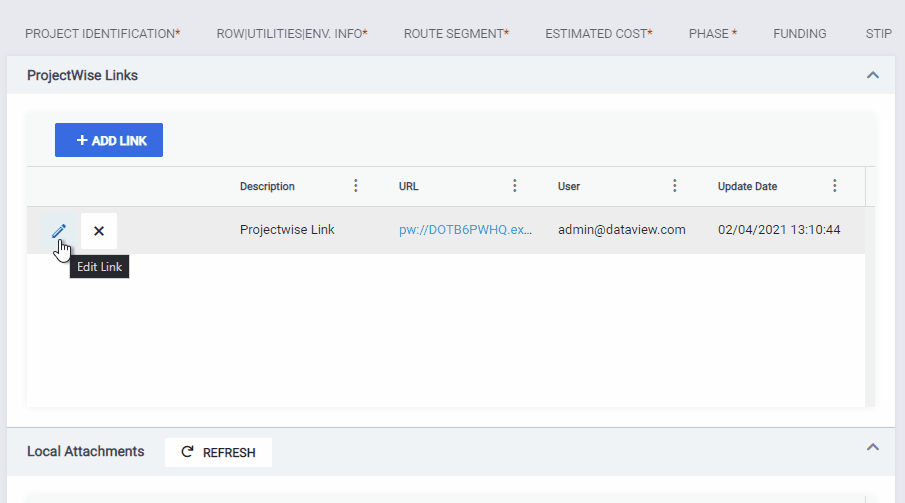Image resolution: width=905 pixels, height=503 pixels.
Task: Open Update Date column options menu
Action: (835, 186)
